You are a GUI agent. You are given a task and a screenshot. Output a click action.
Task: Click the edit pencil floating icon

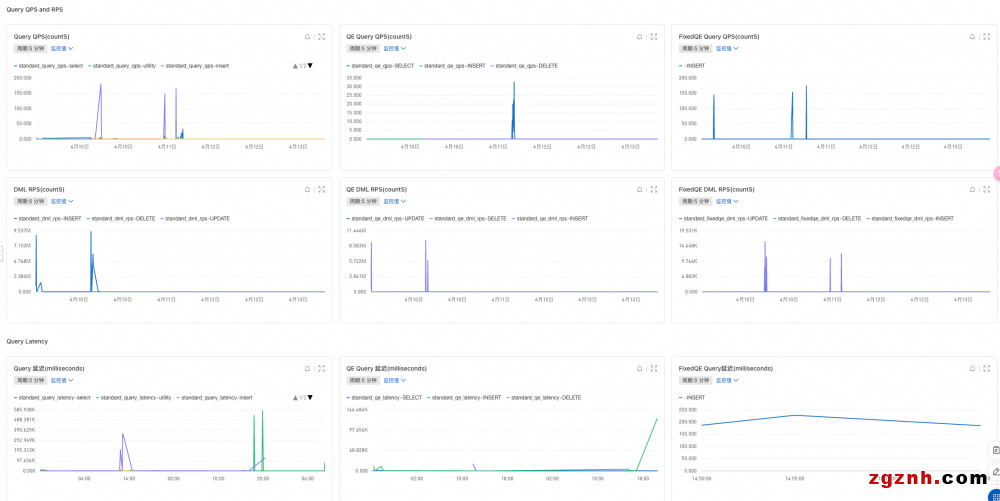(995, 471)
